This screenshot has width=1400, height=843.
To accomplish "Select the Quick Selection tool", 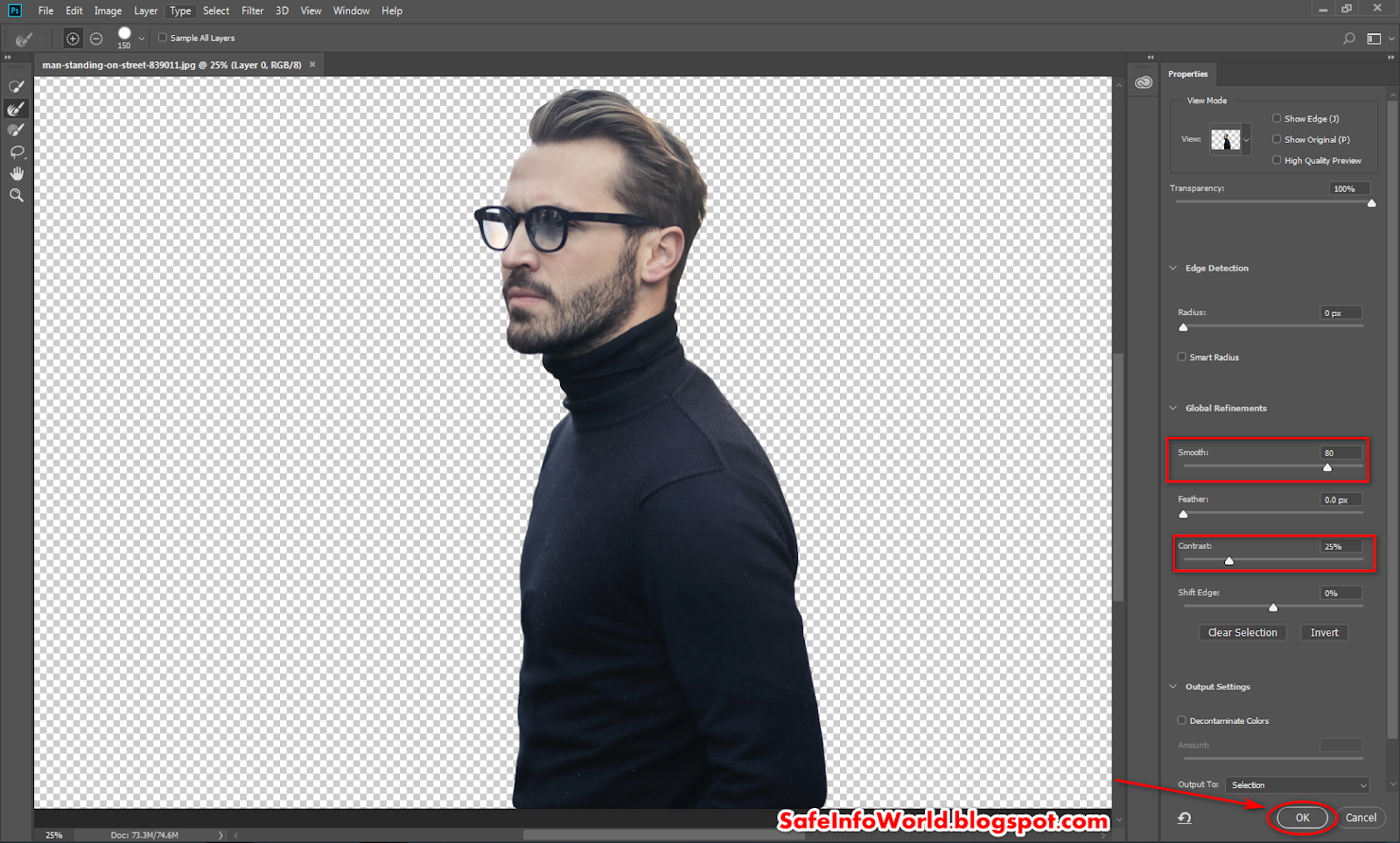I will click(15, 86).
